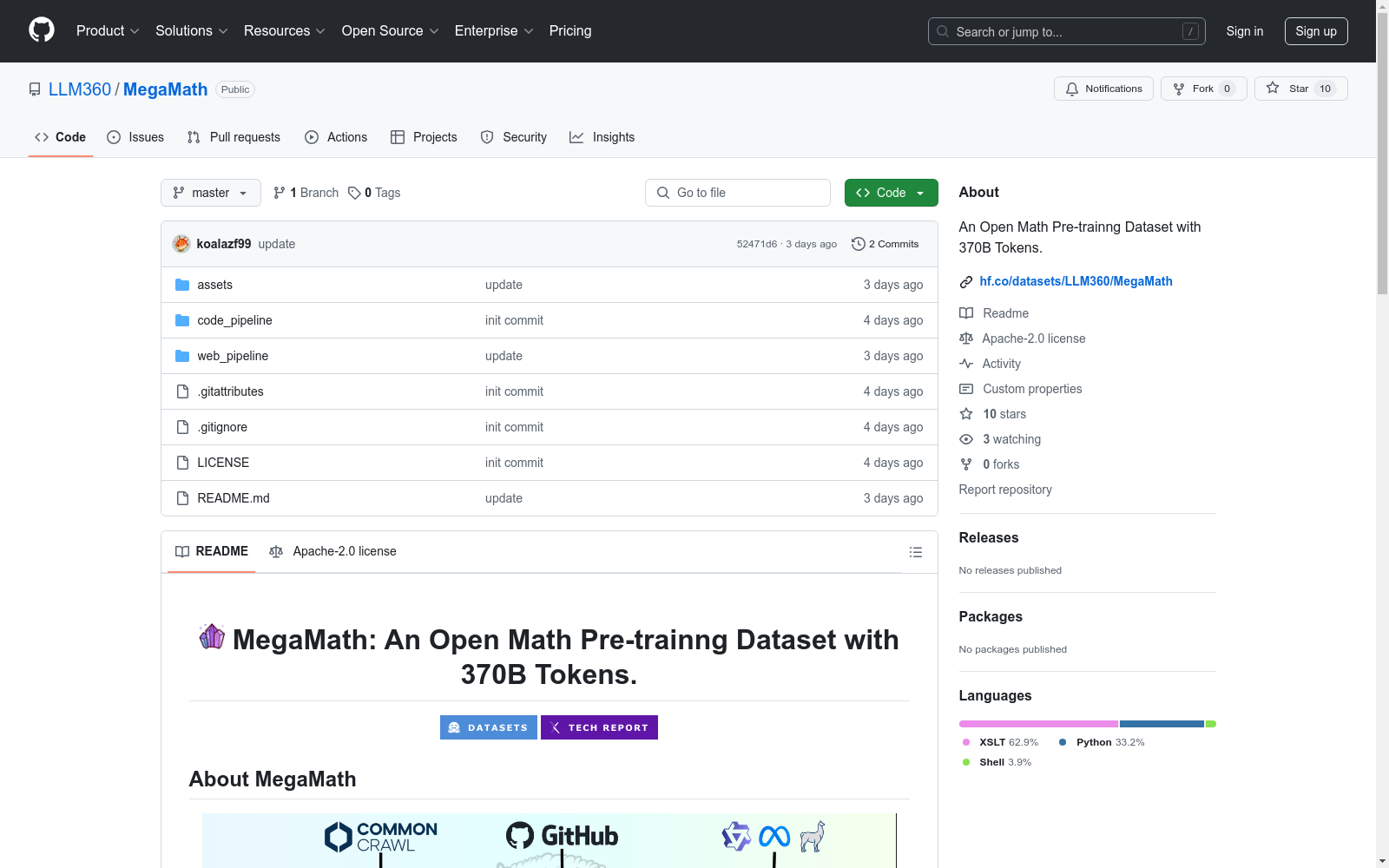1389x868 pixels.
Task: Select the Code repository tab
Action: pyautogui.click(x=61, y=137)
